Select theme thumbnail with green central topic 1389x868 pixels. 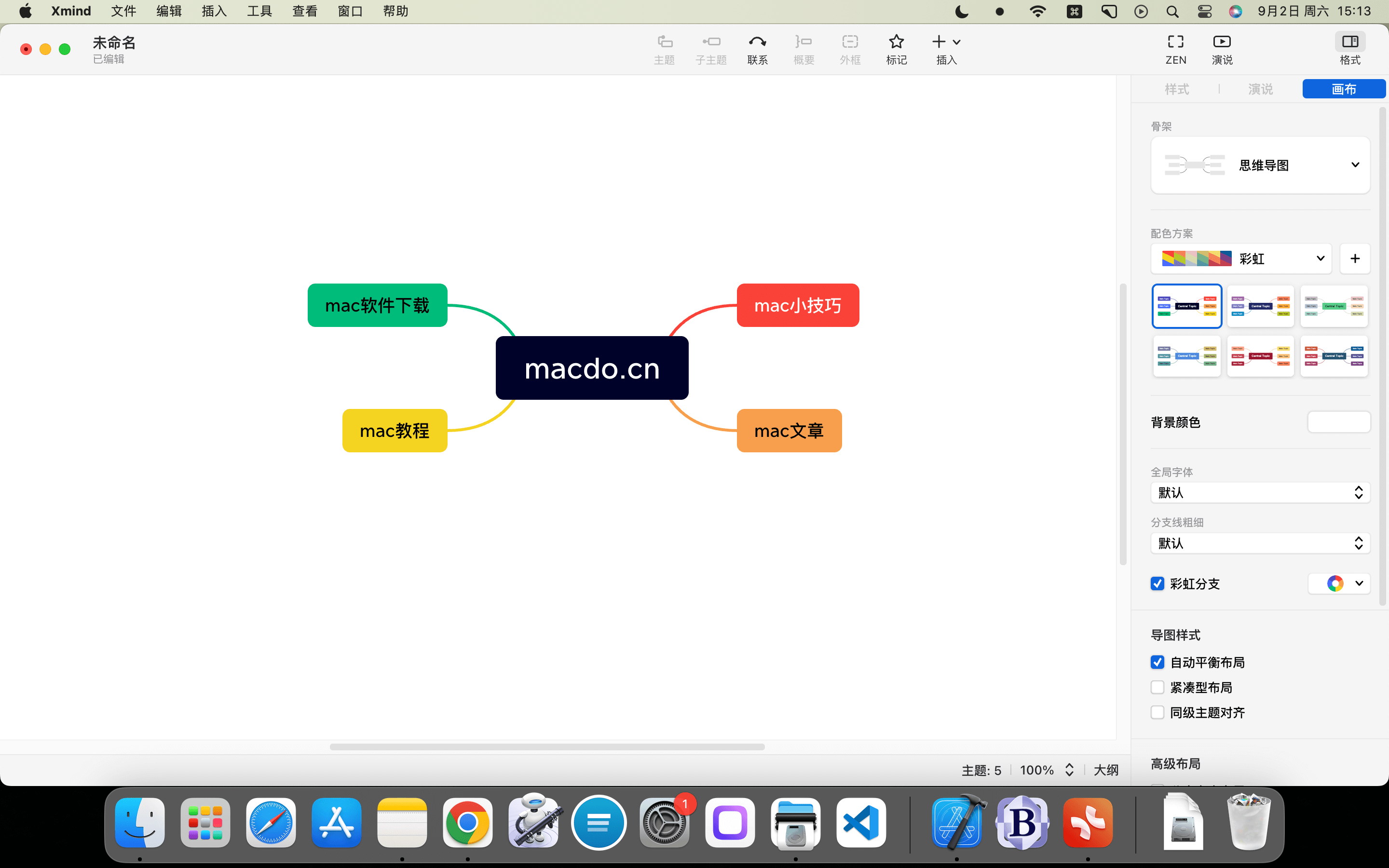coord(1334,306)
